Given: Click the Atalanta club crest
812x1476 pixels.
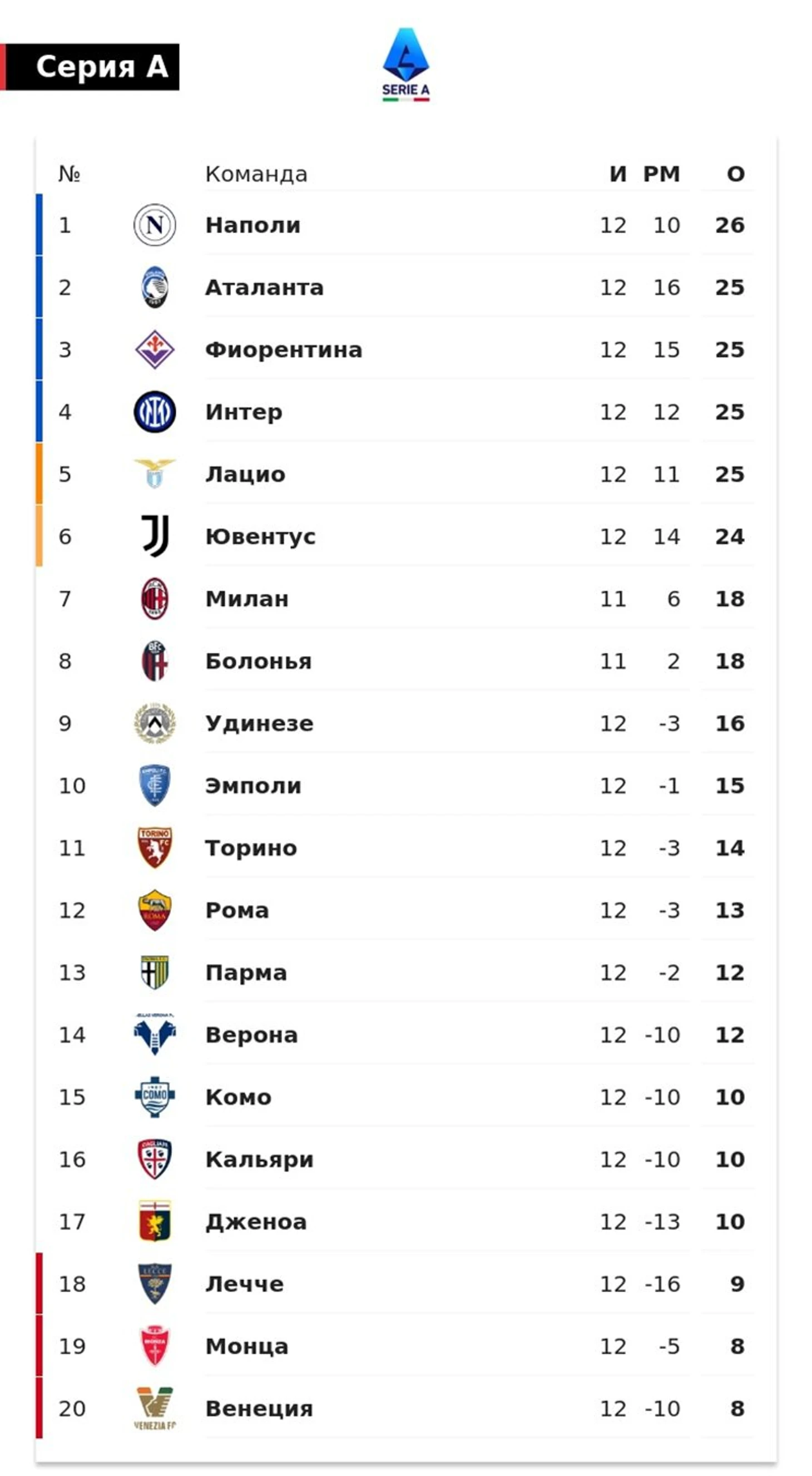Looking at the screenshot, I should click(155, 287).
